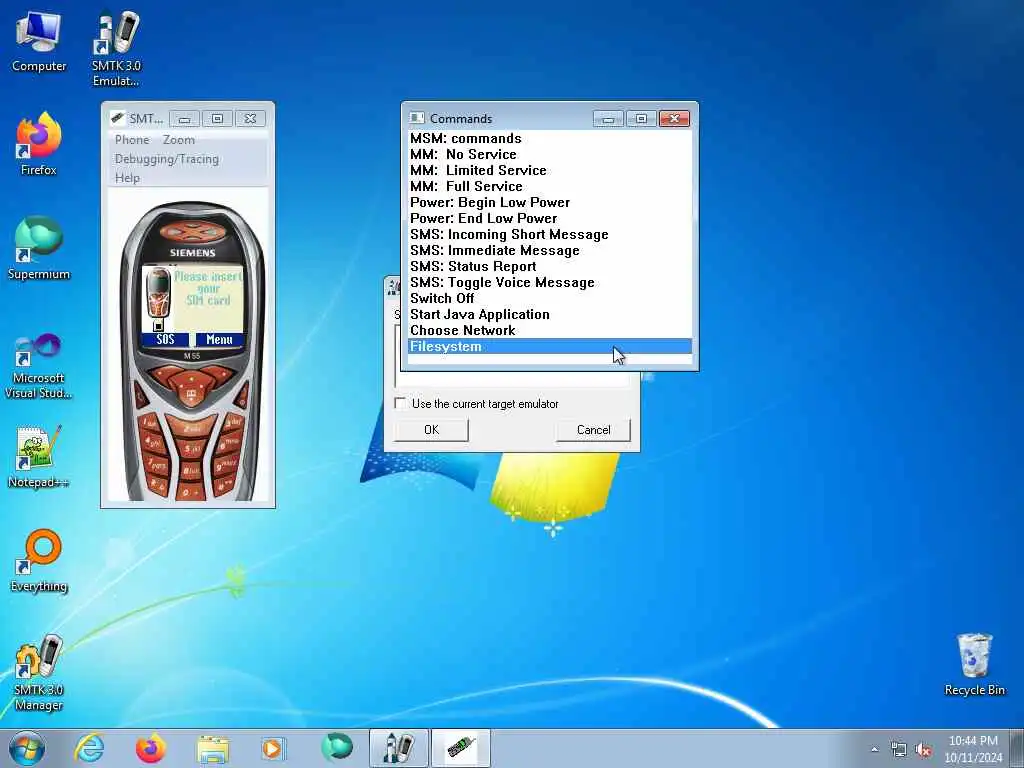This screenshot has width=1024, height=768.
Task: Click the phone's central navigation key
Action: click(191, 394)
